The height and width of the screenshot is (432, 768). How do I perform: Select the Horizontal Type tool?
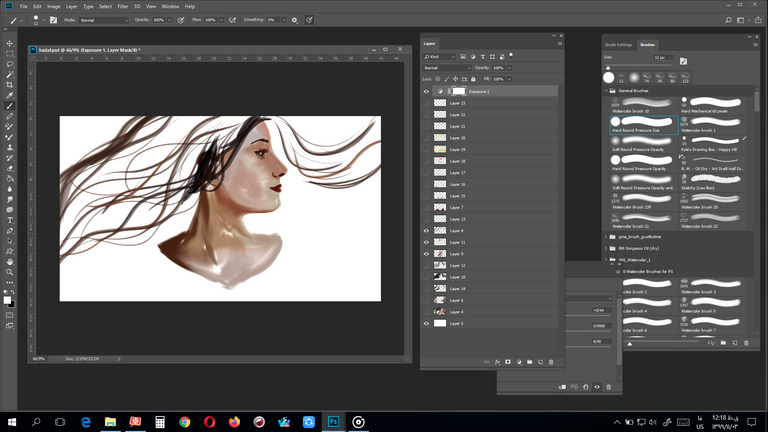(9, 220)
